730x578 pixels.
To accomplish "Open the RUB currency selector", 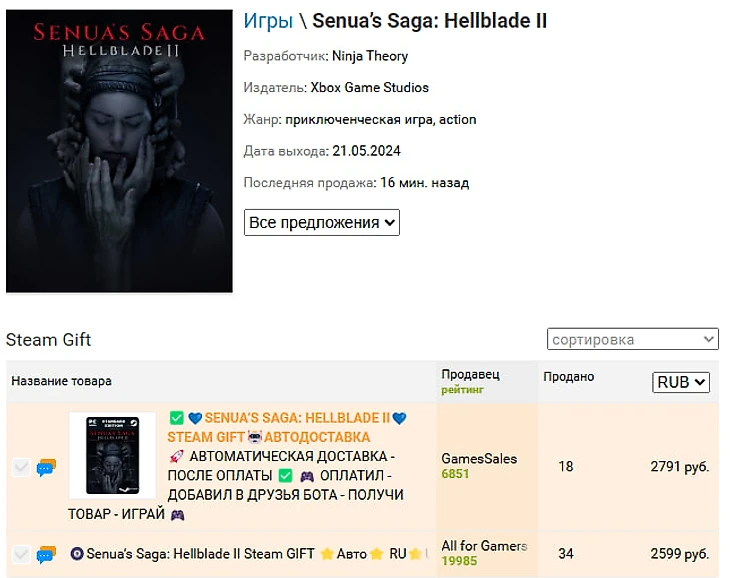I will [x=681, y=382].
